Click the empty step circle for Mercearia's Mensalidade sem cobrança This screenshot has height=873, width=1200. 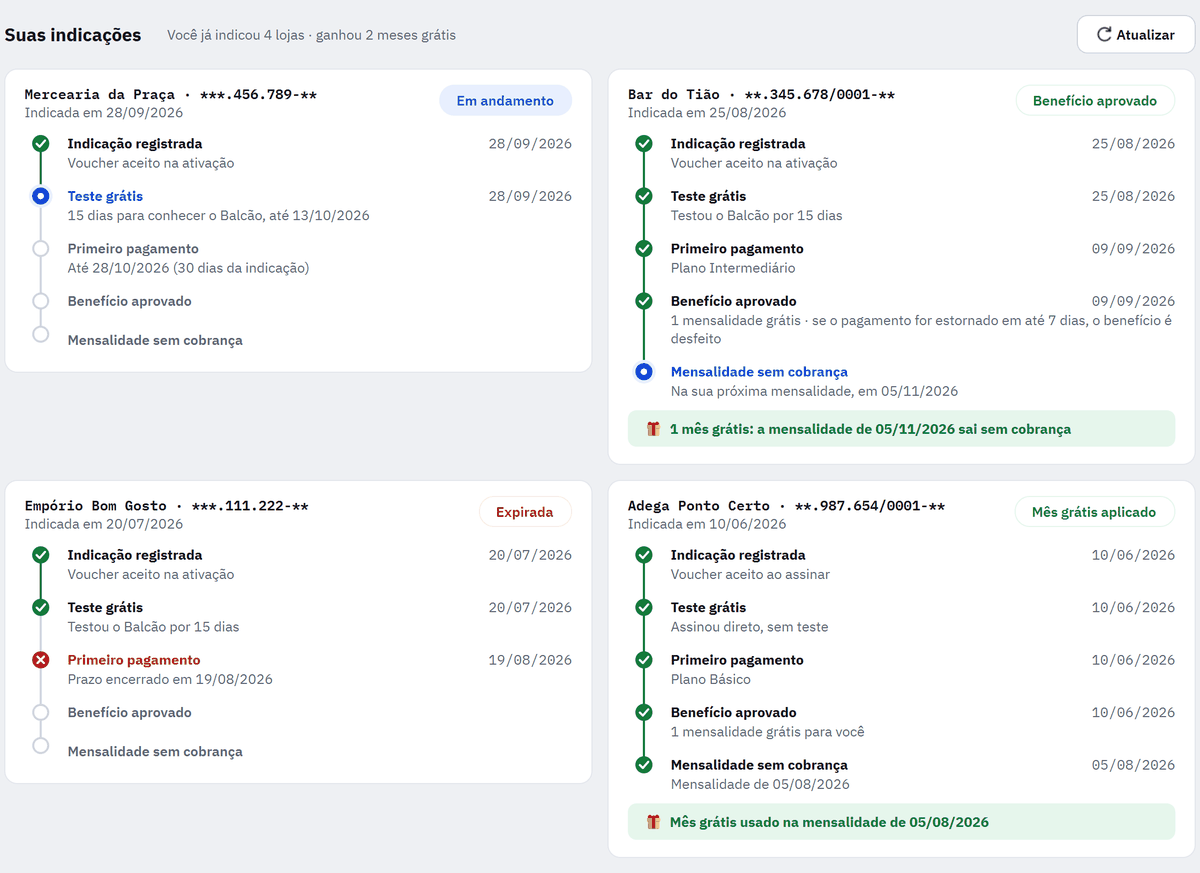coord(40,334)
